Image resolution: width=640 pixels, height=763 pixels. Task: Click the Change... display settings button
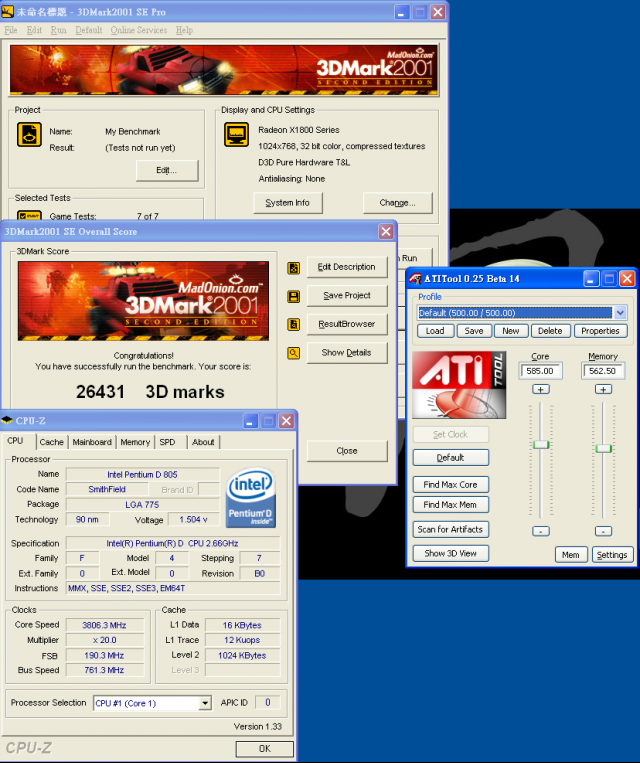click(x=398, y=203)
